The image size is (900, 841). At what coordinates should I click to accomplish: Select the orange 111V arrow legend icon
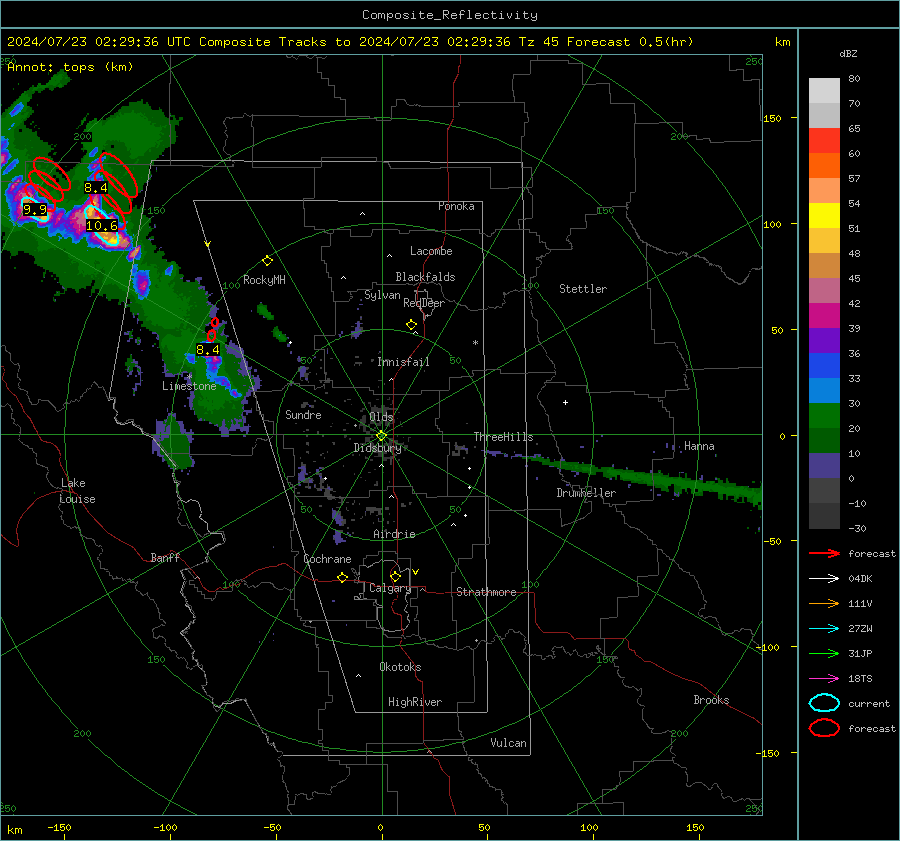[824, 603]
